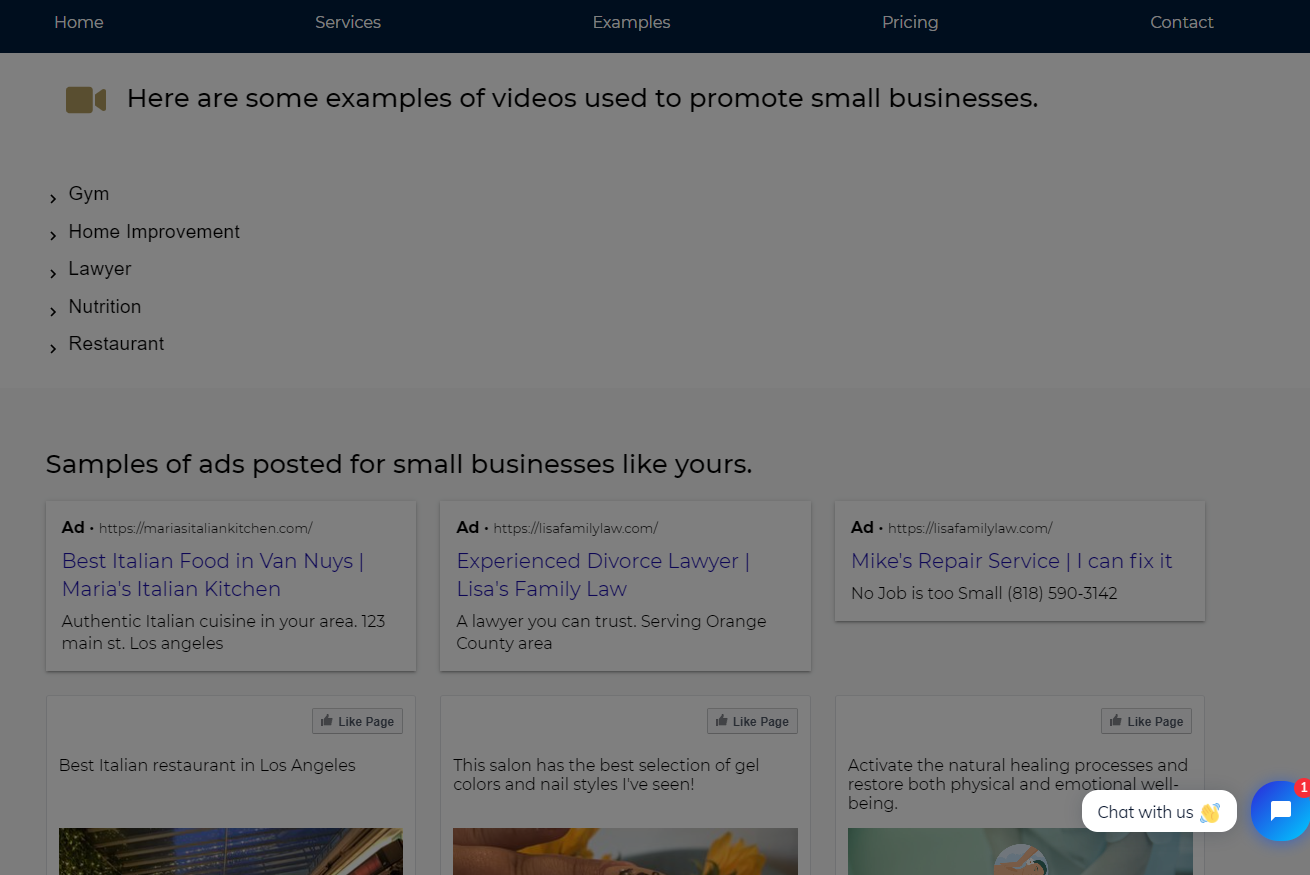Click the chevron next to Lawyer
Viewport: 1310px width, 875px height.
coord(53,274)
